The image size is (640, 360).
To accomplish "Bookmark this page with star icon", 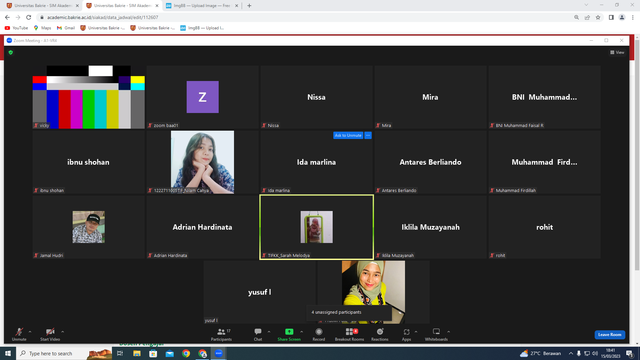I will click(598, 18).
